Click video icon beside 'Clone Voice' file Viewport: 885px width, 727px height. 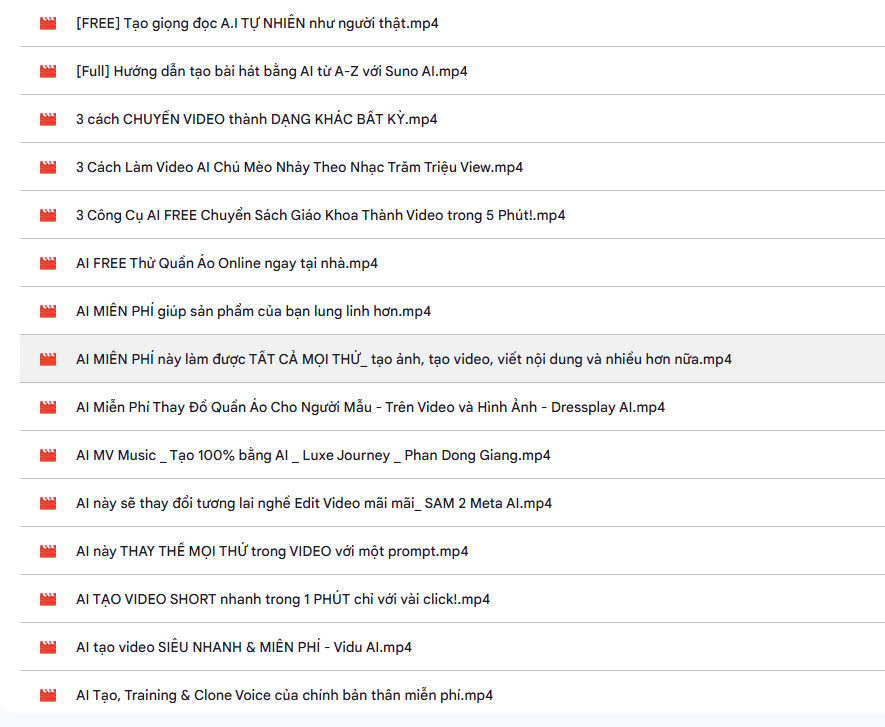(x=48, y=695)
